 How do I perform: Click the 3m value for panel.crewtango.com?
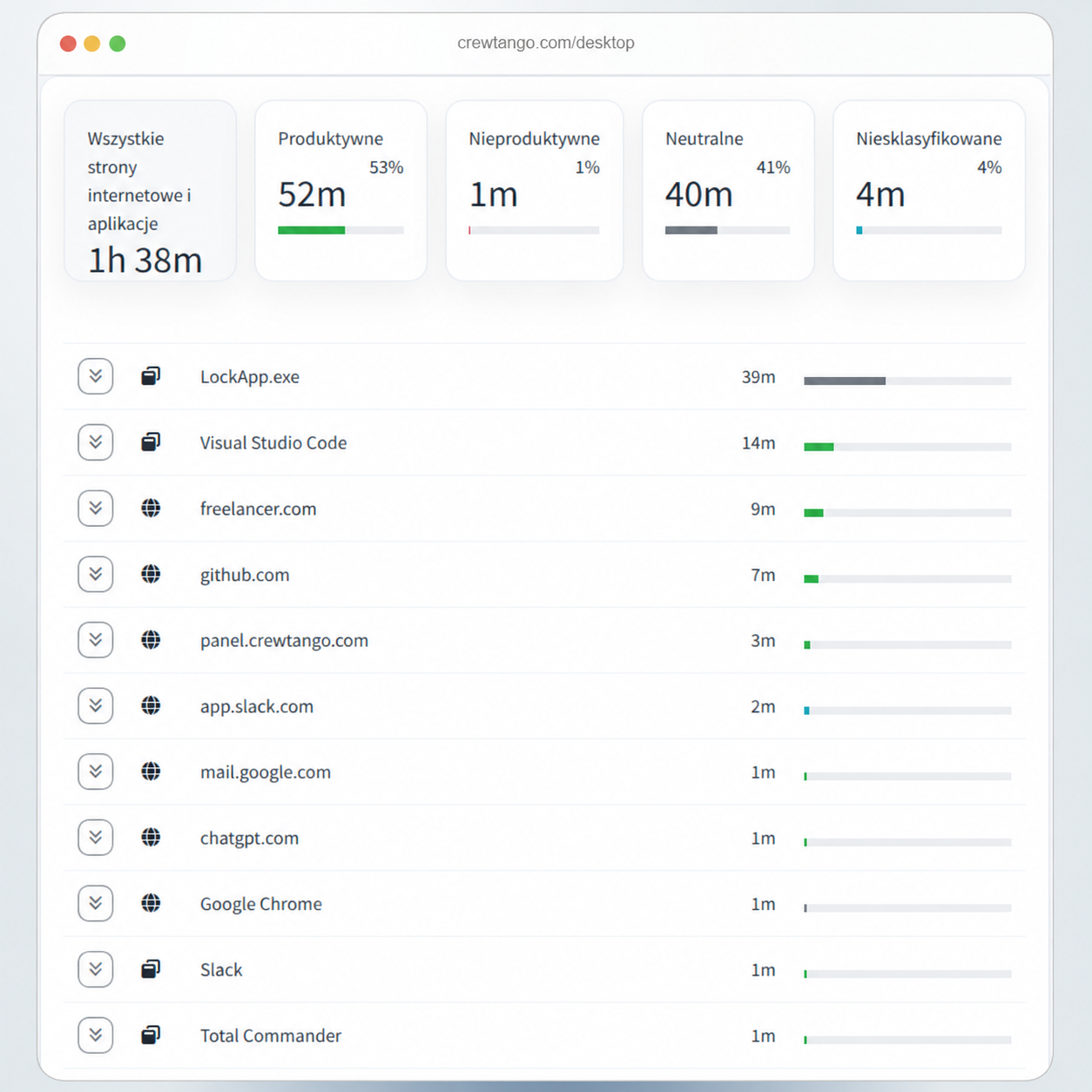pyautogui.click(x=763, y=641)
